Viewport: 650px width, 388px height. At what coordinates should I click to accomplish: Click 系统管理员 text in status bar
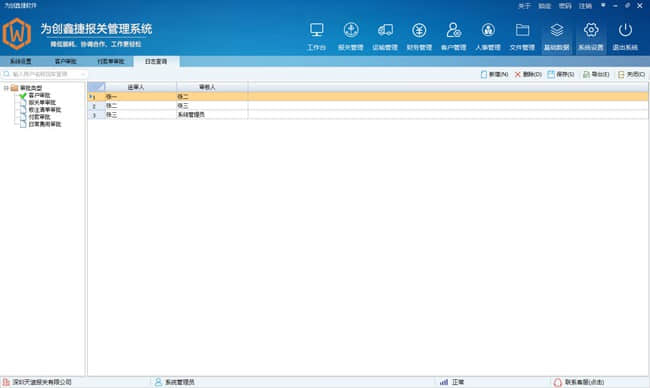(179, 382)
